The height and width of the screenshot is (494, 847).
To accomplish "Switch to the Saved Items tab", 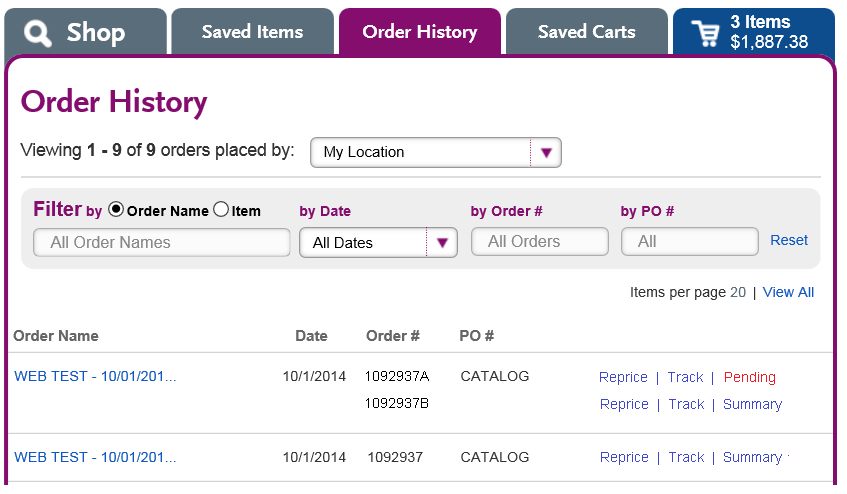I will (252, 32).
